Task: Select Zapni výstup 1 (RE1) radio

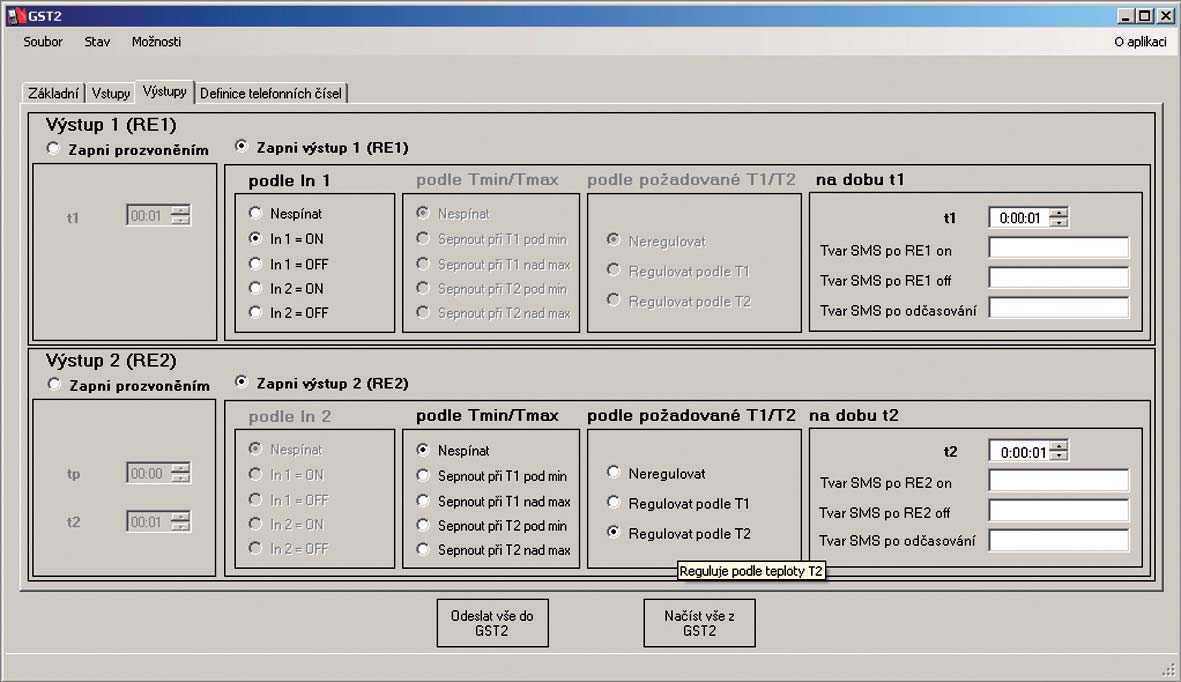Action: pyautogui.click(x=322, y=147)
